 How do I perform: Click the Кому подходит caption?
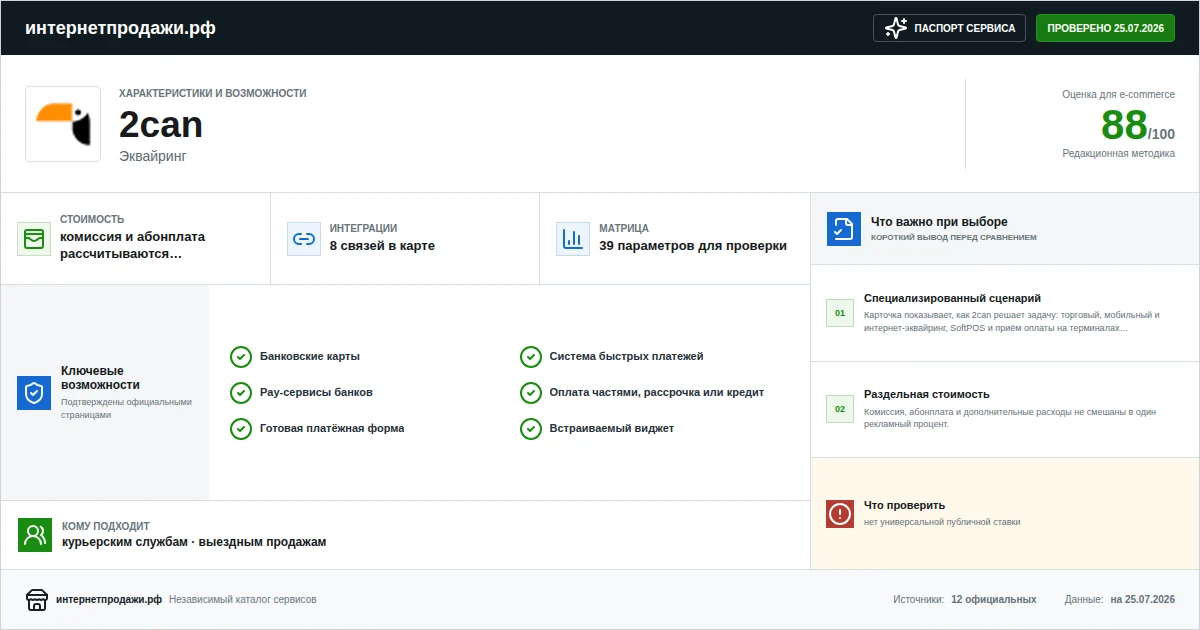click(x=106, y=526)
